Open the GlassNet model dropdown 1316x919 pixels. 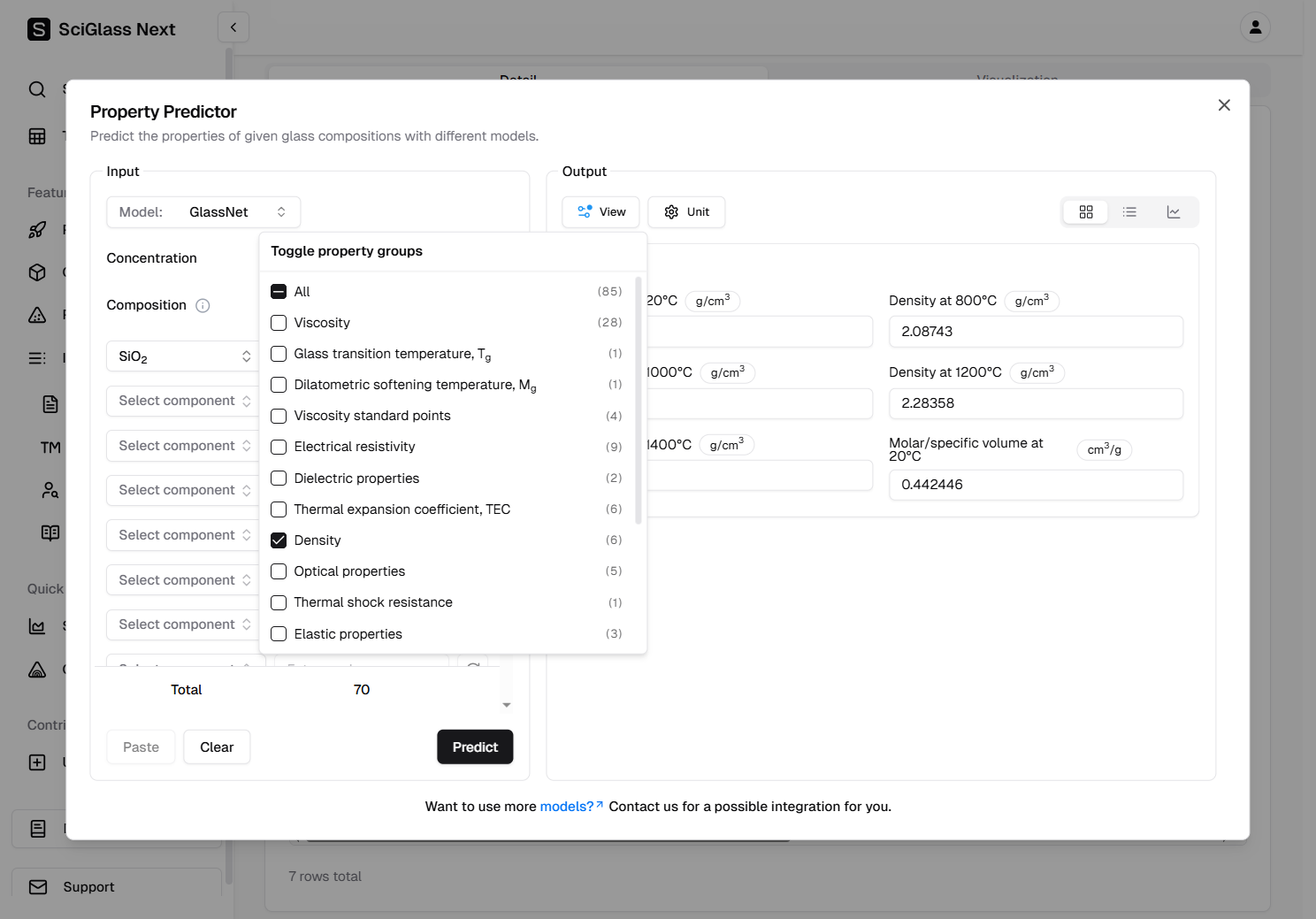[x=203, y=212]
